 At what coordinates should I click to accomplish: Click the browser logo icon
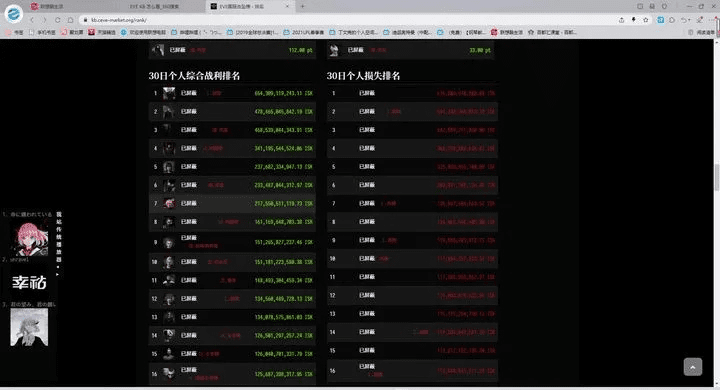(14, 14)
